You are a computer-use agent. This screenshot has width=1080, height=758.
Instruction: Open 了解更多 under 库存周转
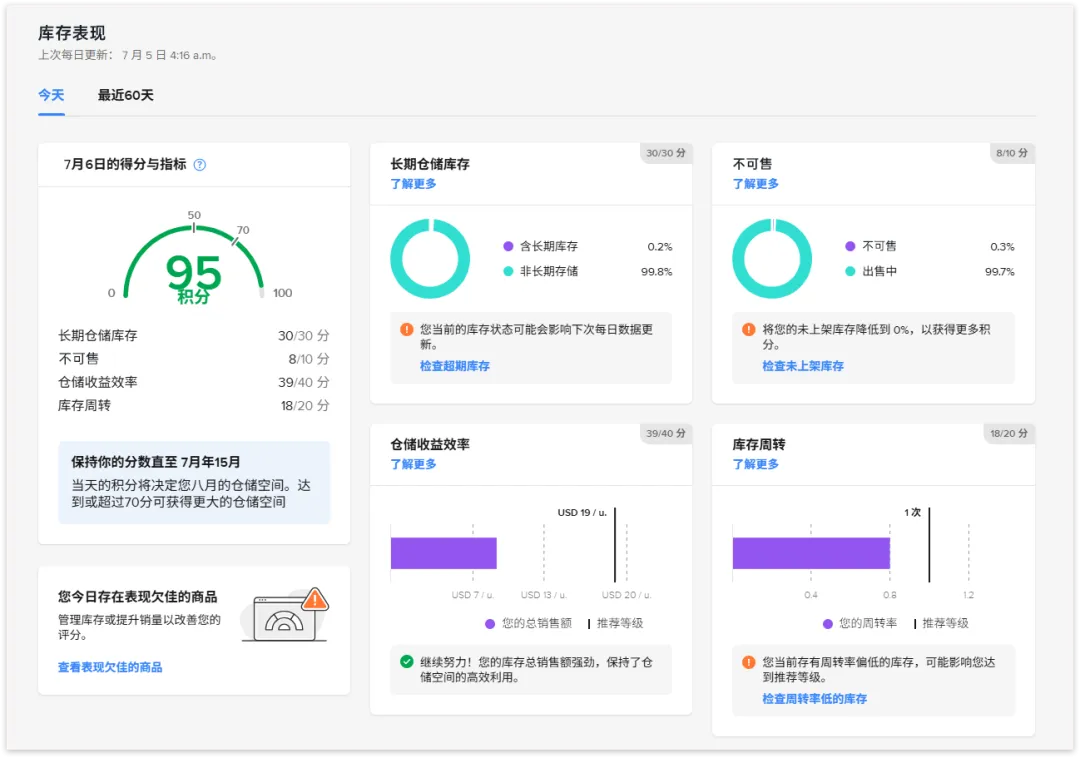point(756,464)
